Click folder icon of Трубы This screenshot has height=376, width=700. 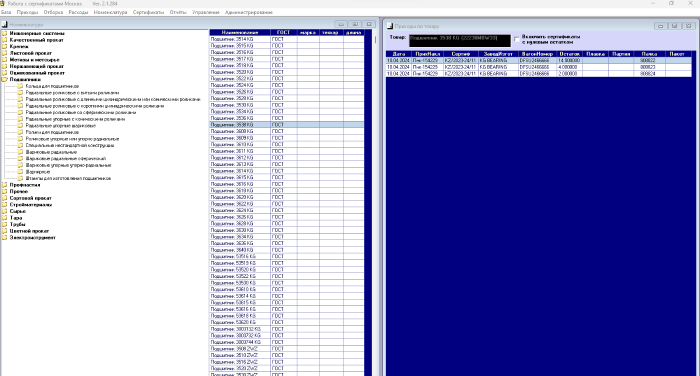pyautogui.click(x=4, y=224)
